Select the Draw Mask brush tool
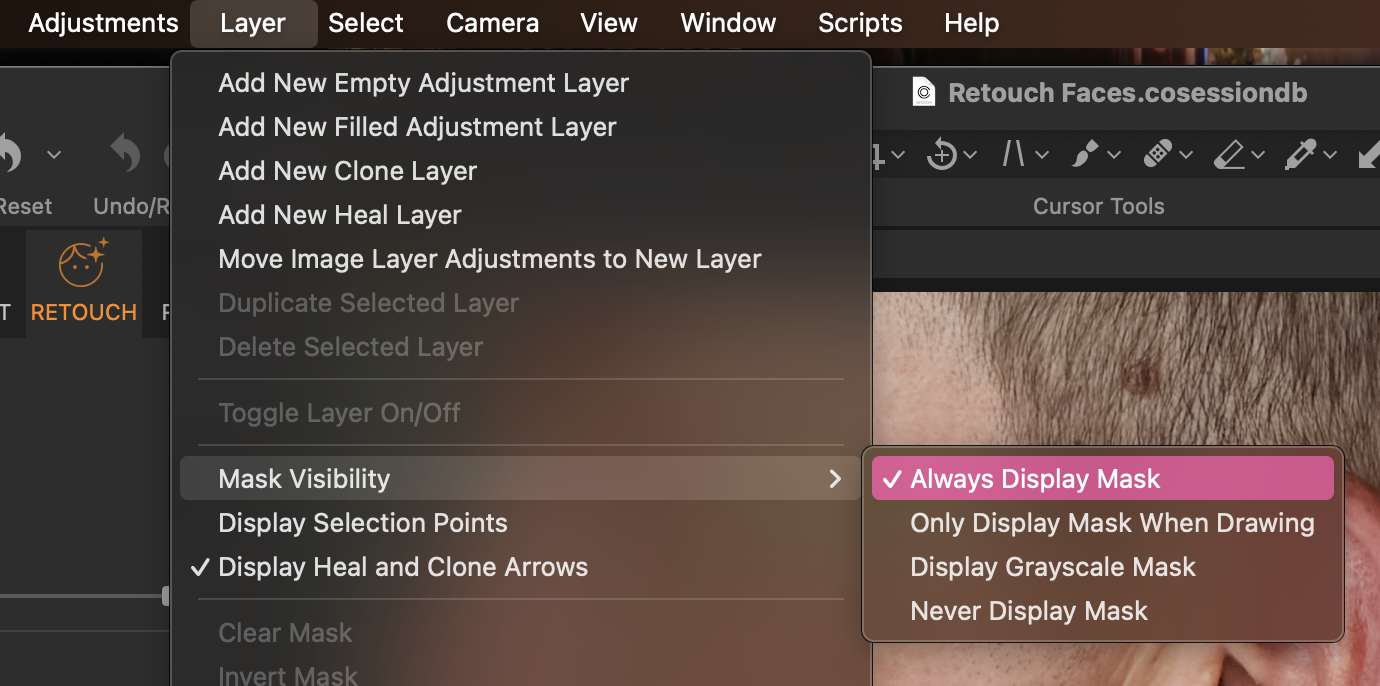The image size is (1380, 686). tap(1084, 155)
